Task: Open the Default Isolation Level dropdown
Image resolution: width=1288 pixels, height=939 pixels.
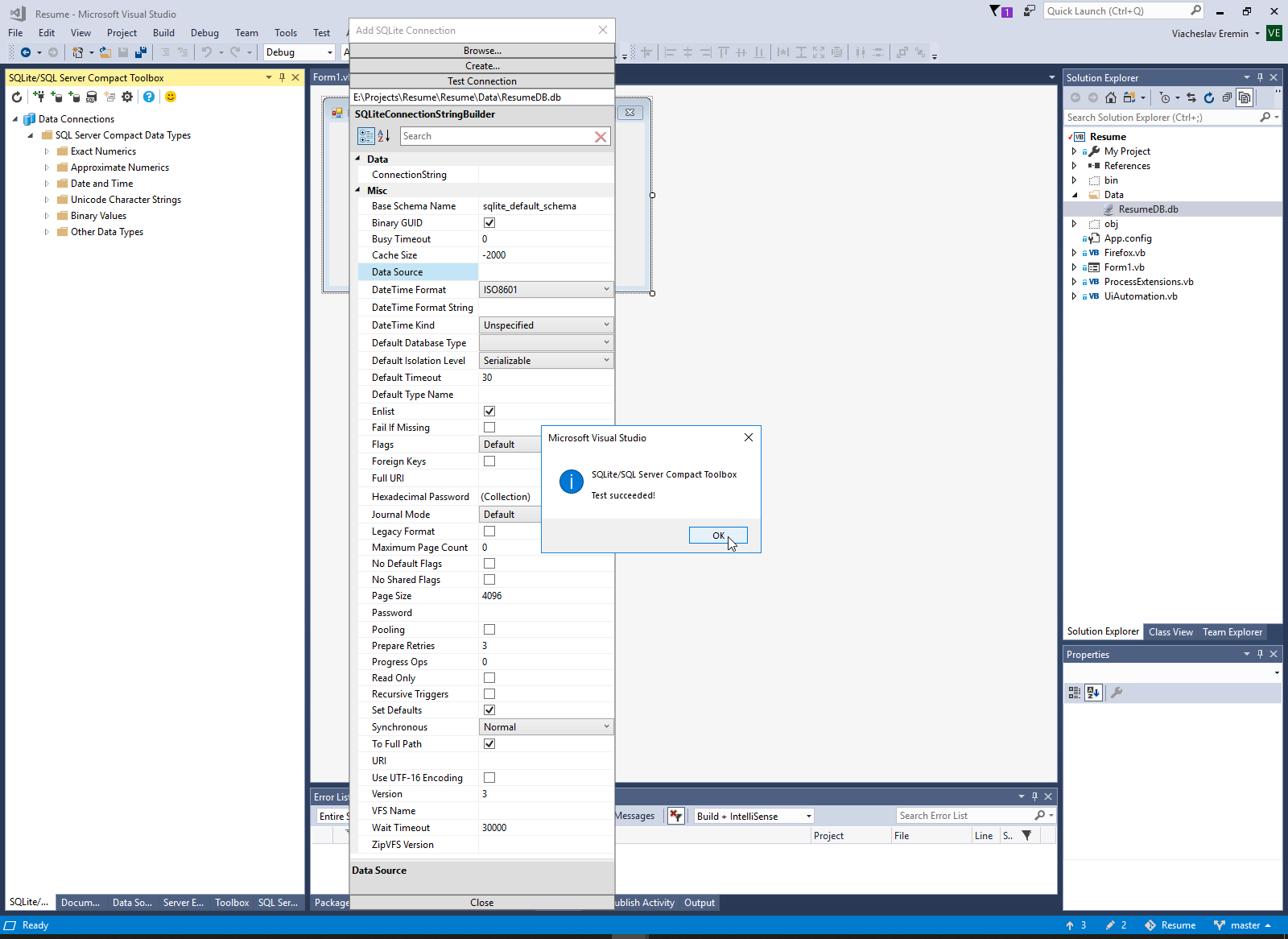Action: point(547,361)
